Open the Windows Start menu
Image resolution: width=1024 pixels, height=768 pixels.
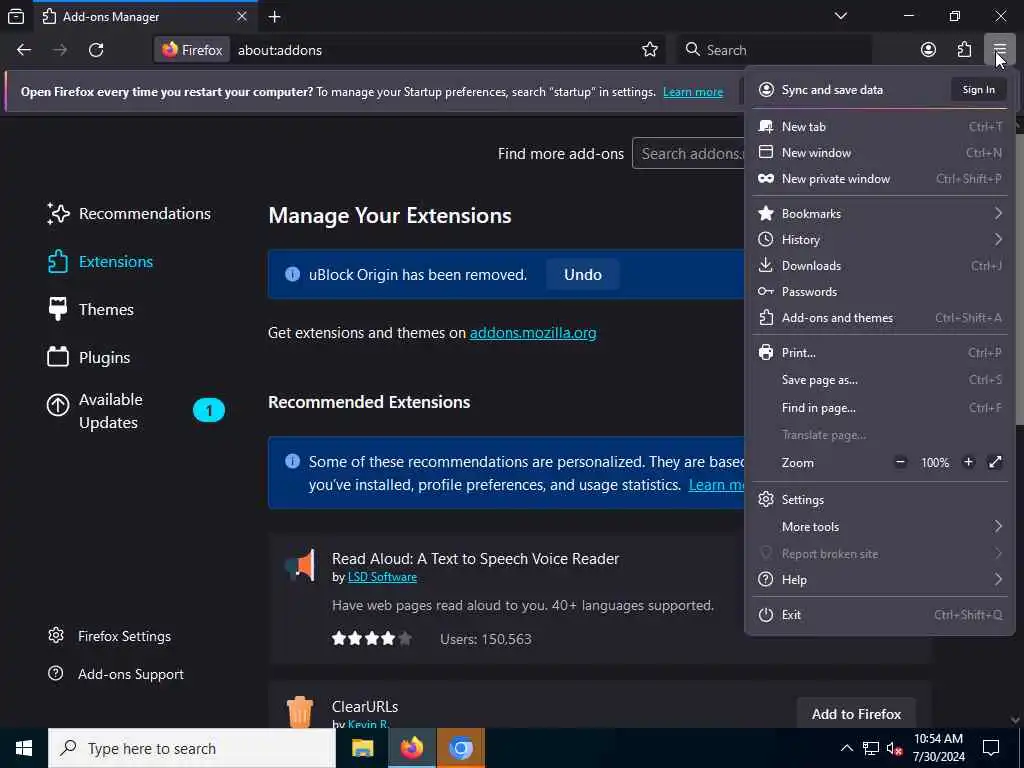(24, 748)
